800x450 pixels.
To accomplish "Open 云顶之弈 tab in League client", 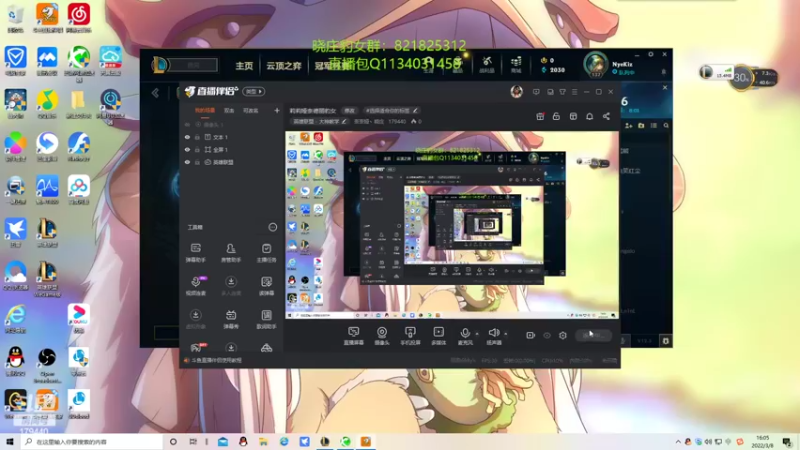I will click(284, 66).
